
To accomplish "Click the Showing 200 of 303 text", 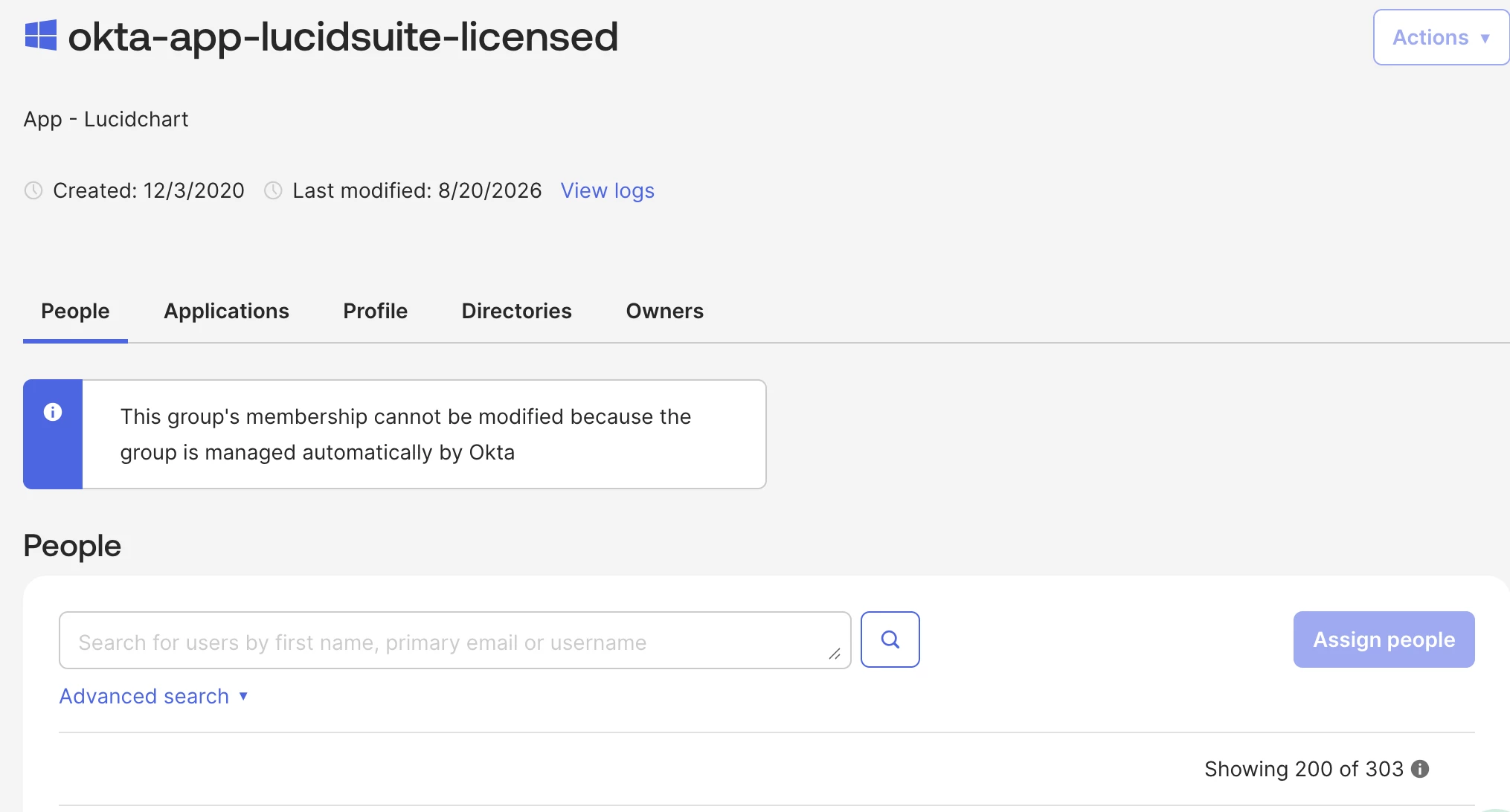I will click(x=1303, y=769).
